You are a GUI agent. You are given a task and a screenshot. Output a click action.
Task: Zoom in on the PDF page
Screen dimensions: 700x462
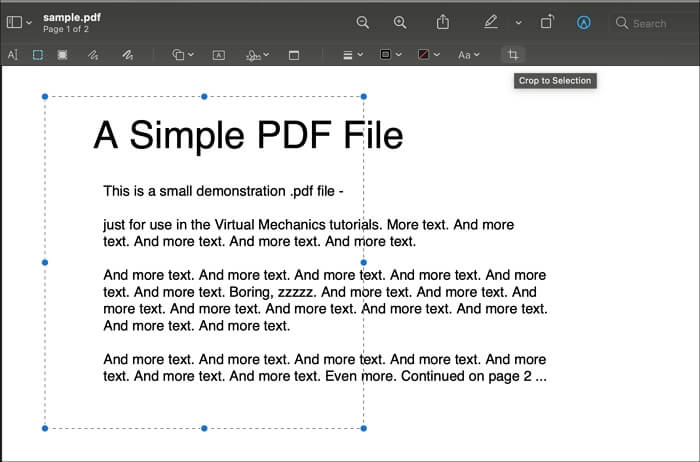pyautogui.click(x=400, y=22)
